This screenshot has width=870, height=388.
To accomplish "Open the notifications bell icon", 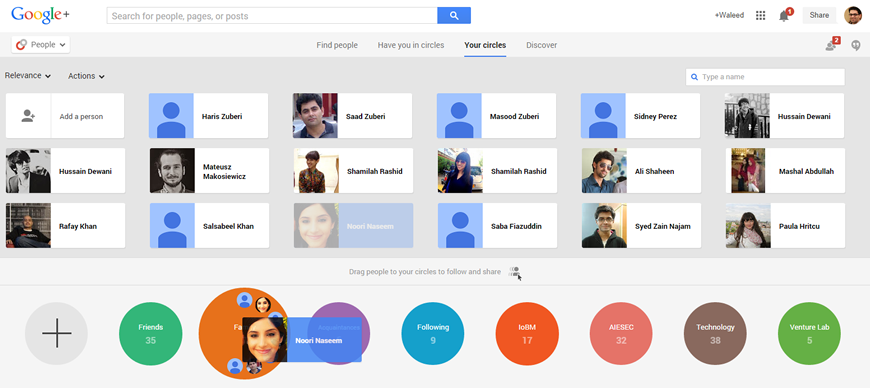I will (x=784, y=16).
